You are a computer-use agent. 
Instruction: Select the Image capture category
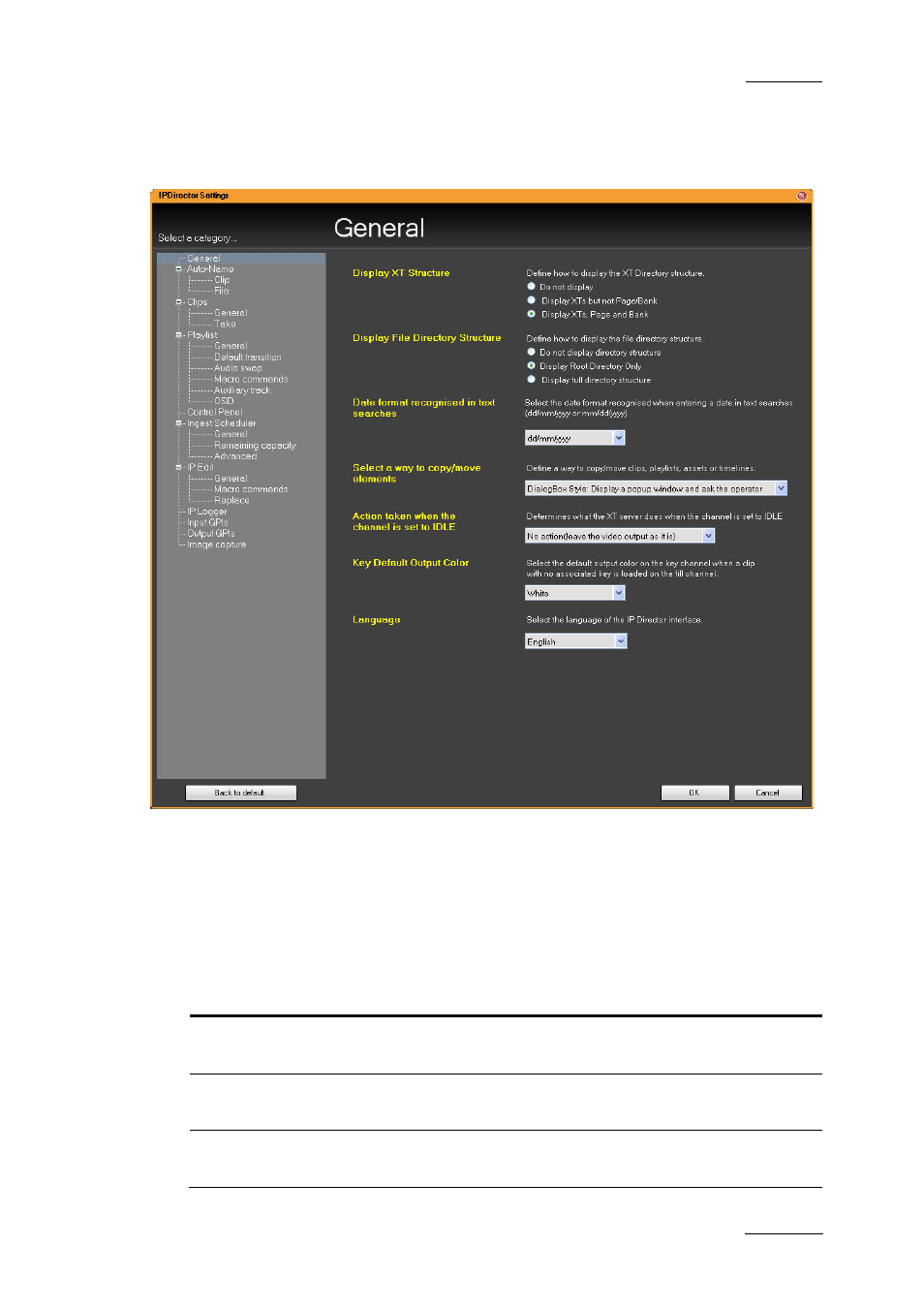pos(217,545)
